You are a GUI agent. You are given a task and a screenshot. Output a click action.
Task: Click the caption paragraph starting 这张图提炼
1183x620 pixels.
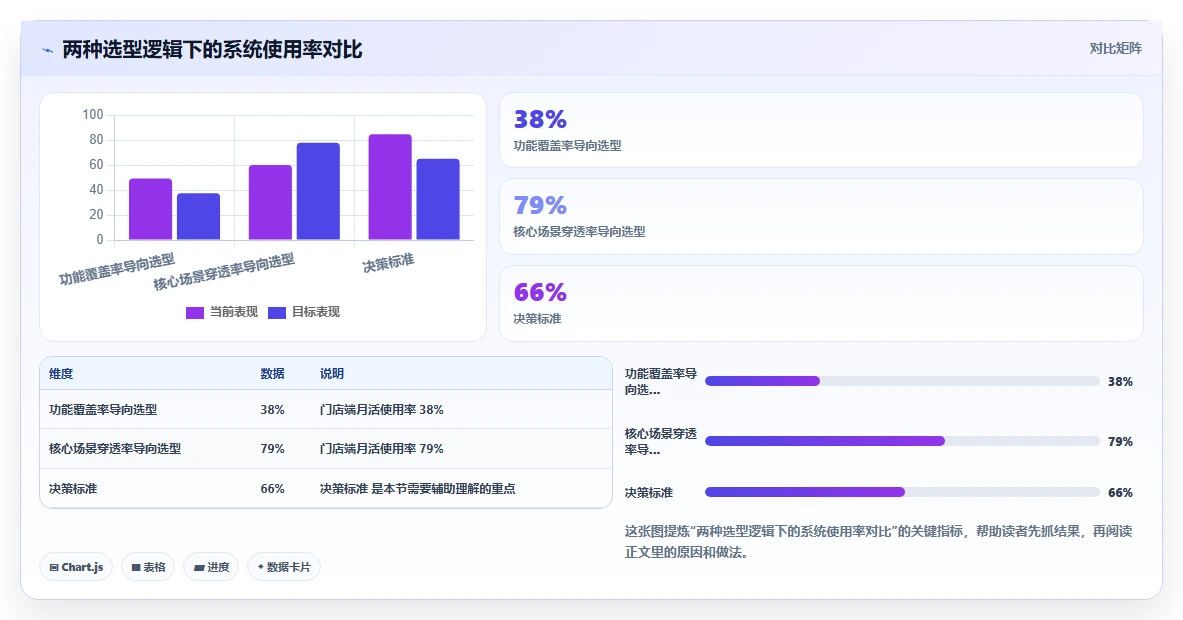tap(878, 542)
